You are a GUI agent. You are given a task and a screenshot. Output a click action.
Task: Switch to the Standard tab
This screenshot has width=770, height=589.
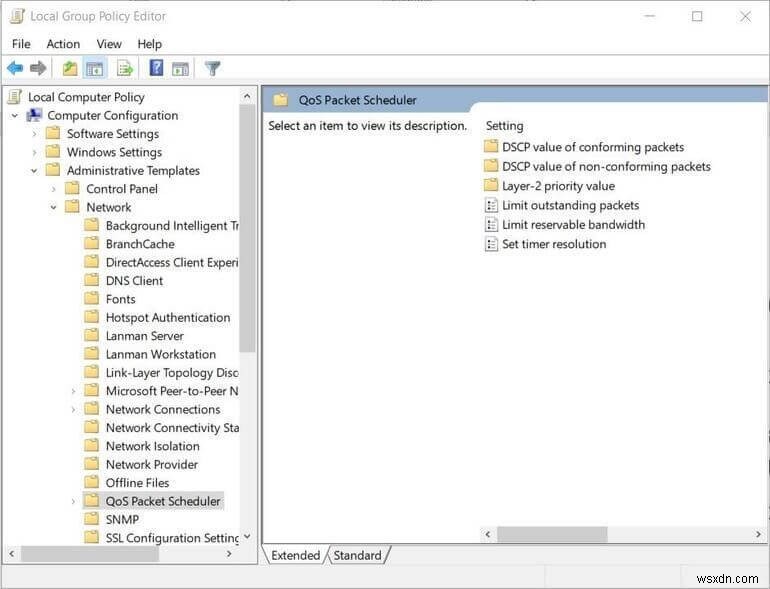(358, 555)
